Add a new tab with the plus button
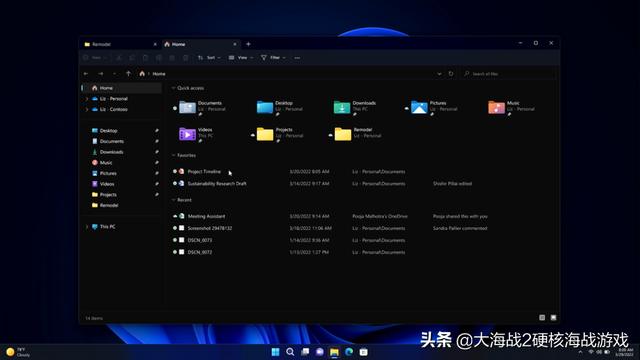640x360 pixels. click(248, 44)
